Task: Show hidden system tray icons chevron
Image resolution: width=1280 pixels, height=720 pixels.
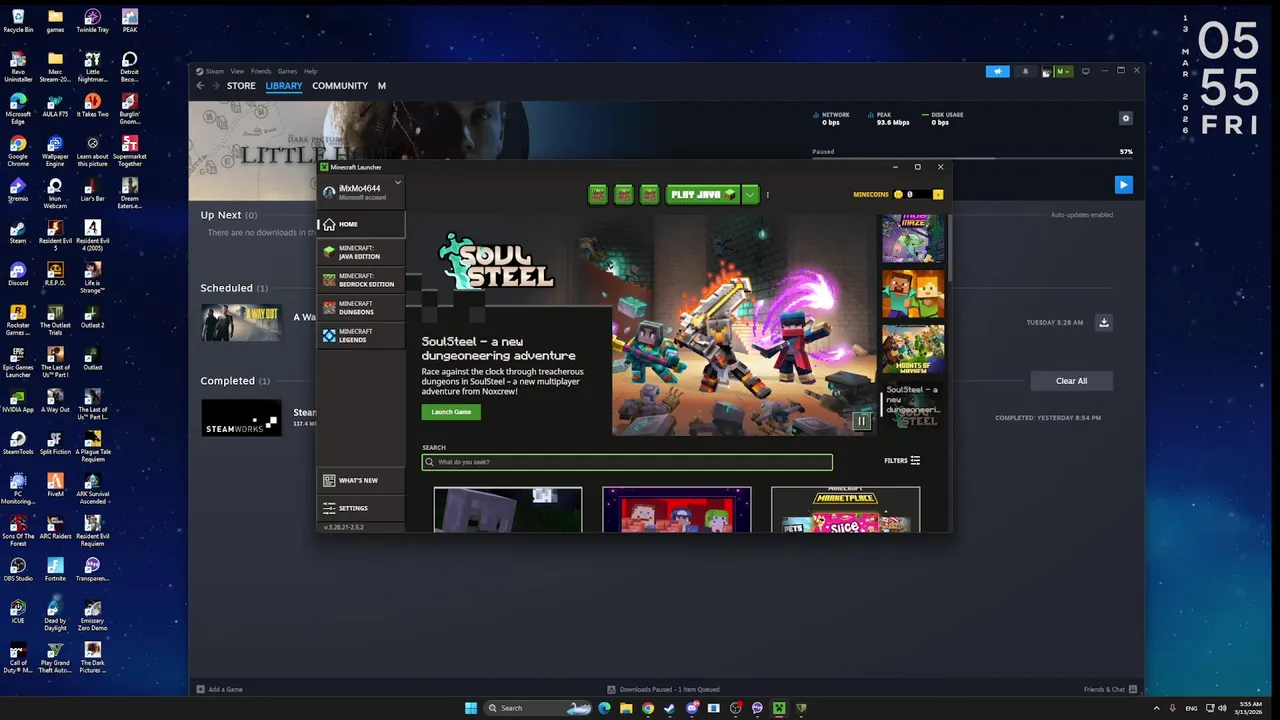Action: [1157, 708]
